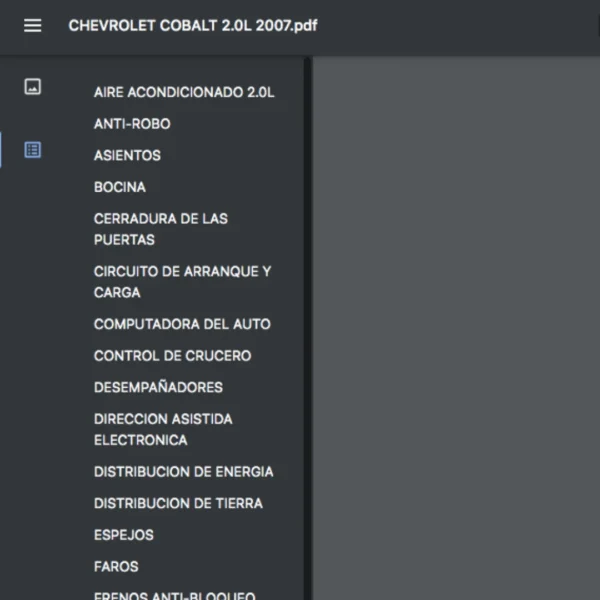The height and width of the screenshot is (600, 600).
Task: Open CERRADURA DE LAS PUERTAS bookmark
Action: click(160, 229)
